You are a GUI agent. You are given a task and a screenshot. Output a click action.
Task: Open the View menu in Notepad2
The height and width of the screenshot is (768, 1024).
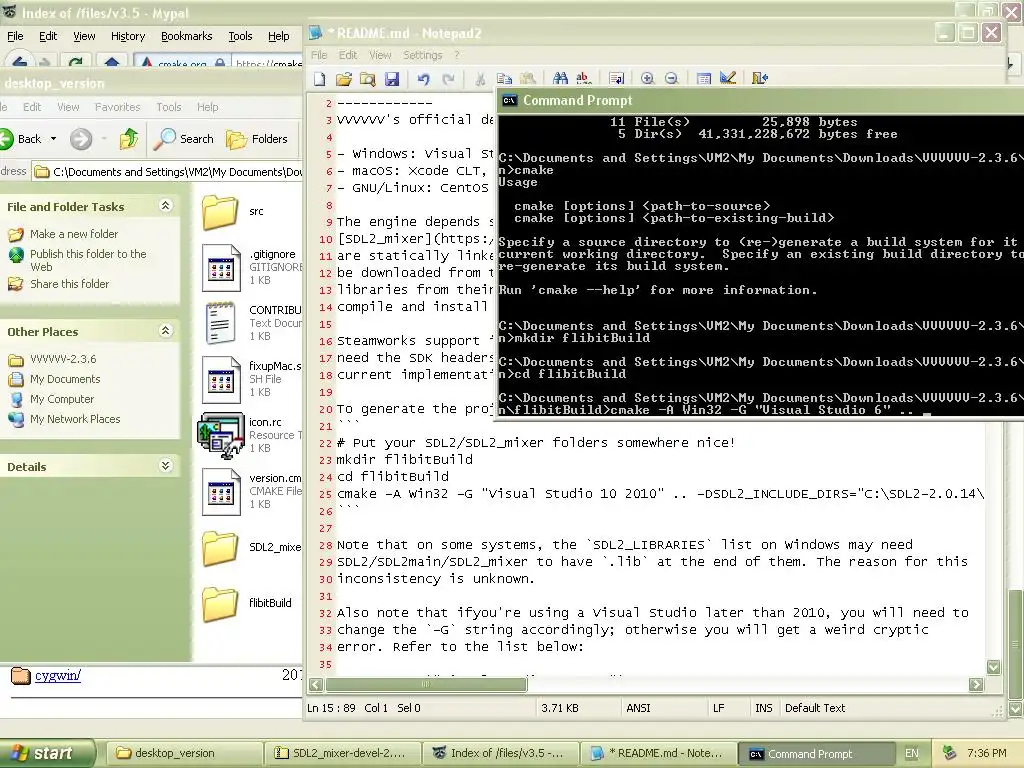pos(380,55)
